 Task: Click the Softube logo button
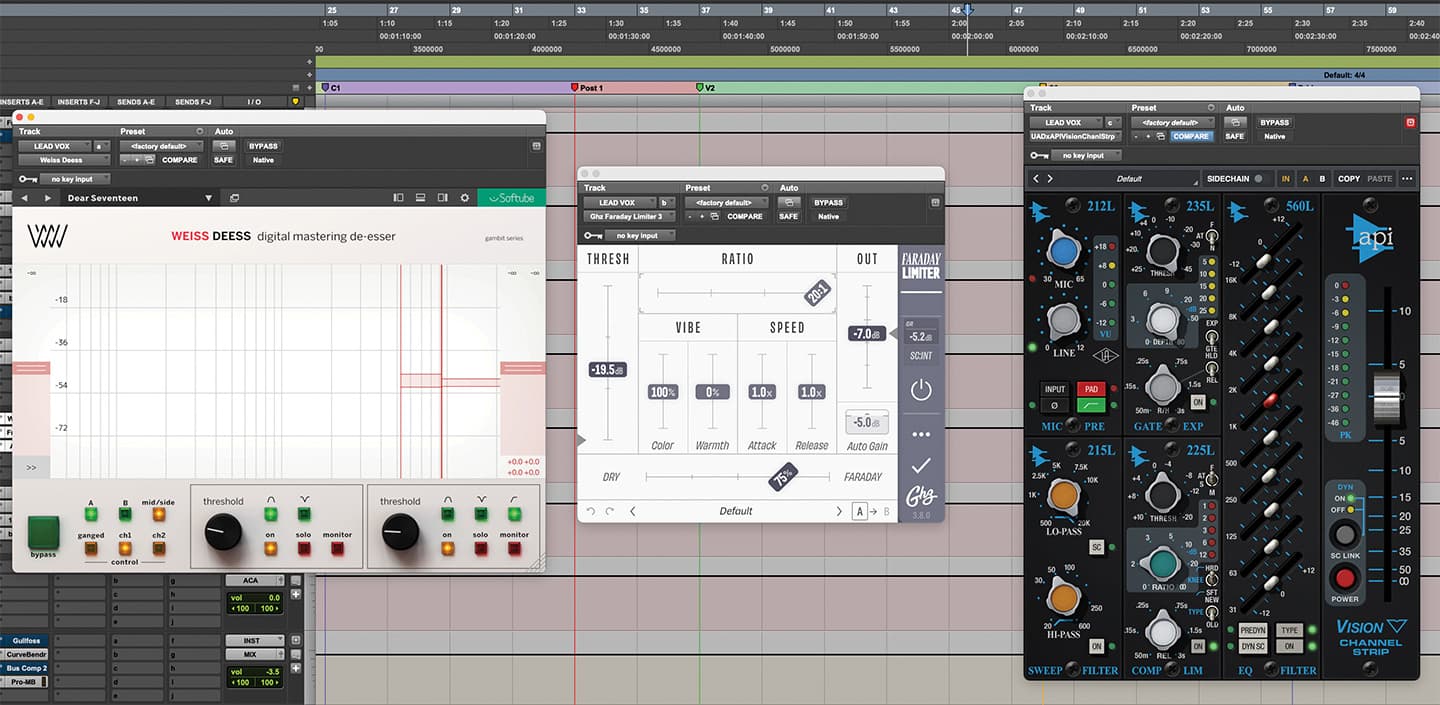click(511, 198)
